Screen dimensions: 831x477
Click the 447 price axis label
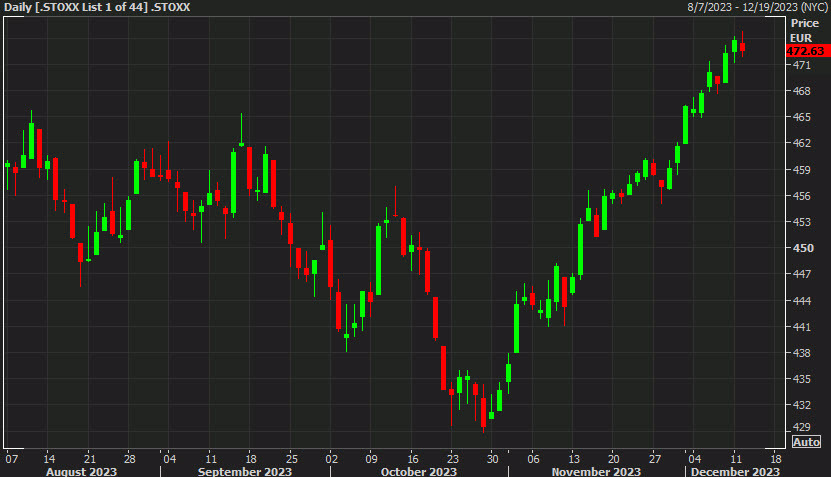[801, 274]
